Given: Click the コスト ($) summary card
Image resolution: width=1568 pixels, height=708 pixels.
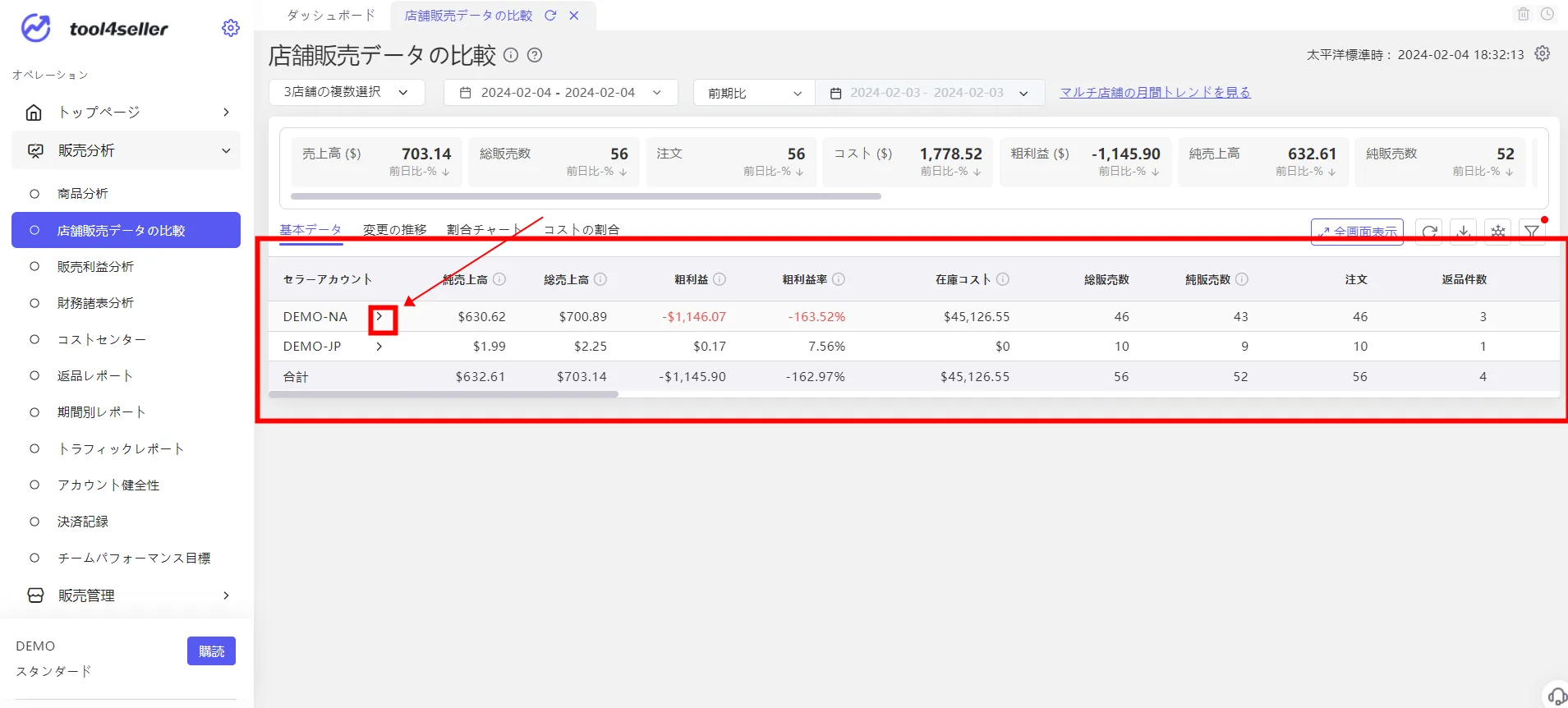Looking at the screenshot, I should click(x=908, y=162).
